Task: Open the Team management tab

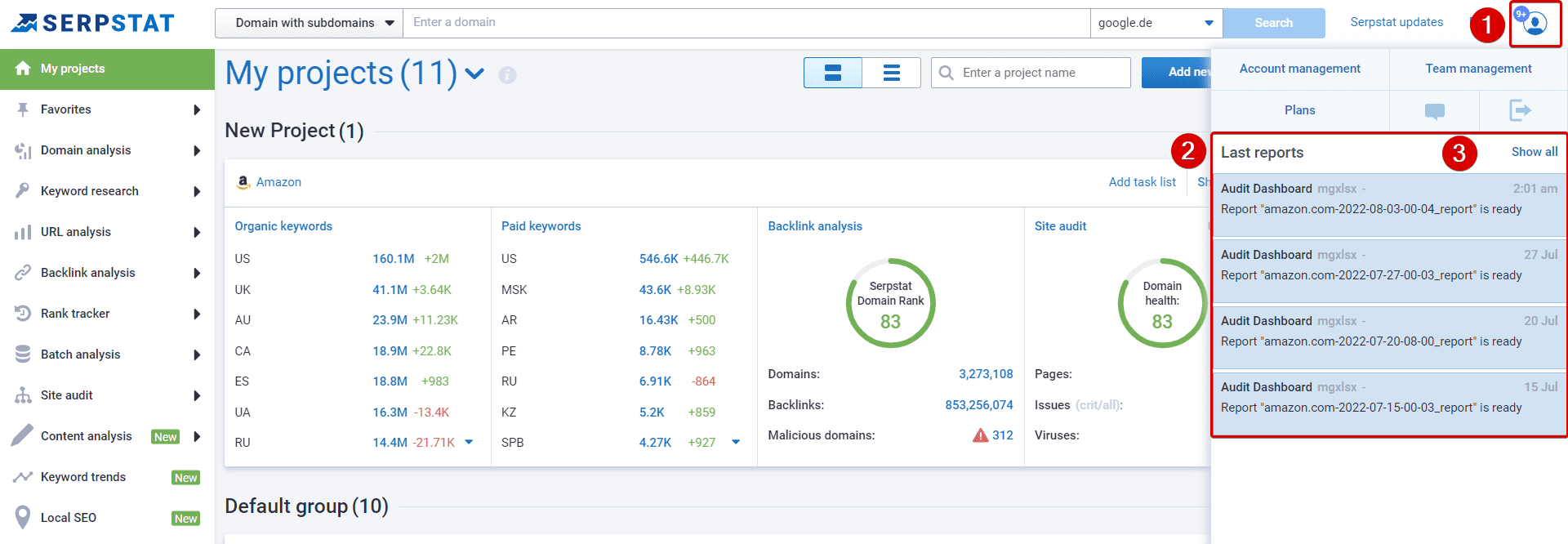Action: click(1478, 69)
